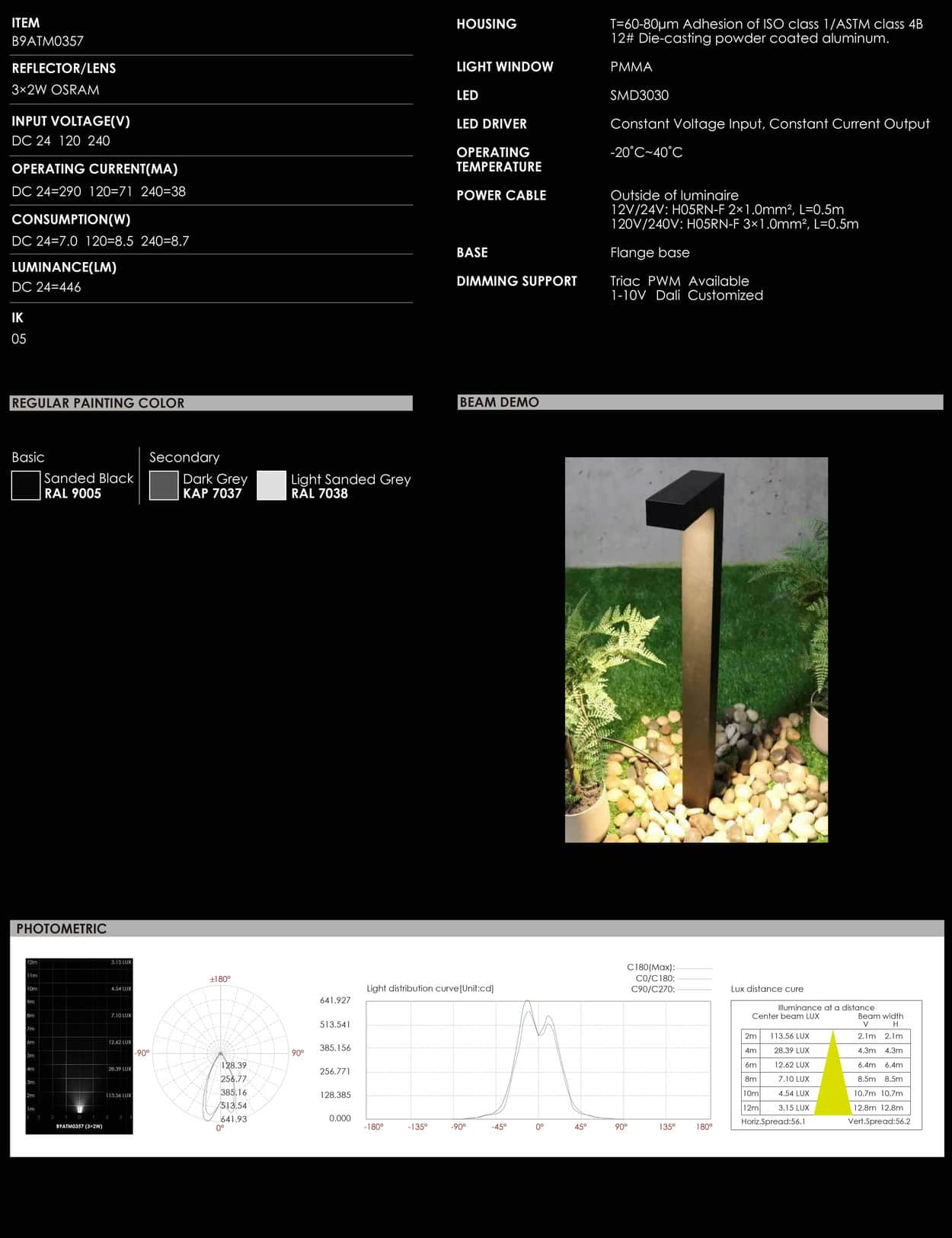This screenshot has height=1238, width=952.
Task: Click the Horiz.Spread:56.1 text
Action: pyautogui.click(x=773, y=1121)
